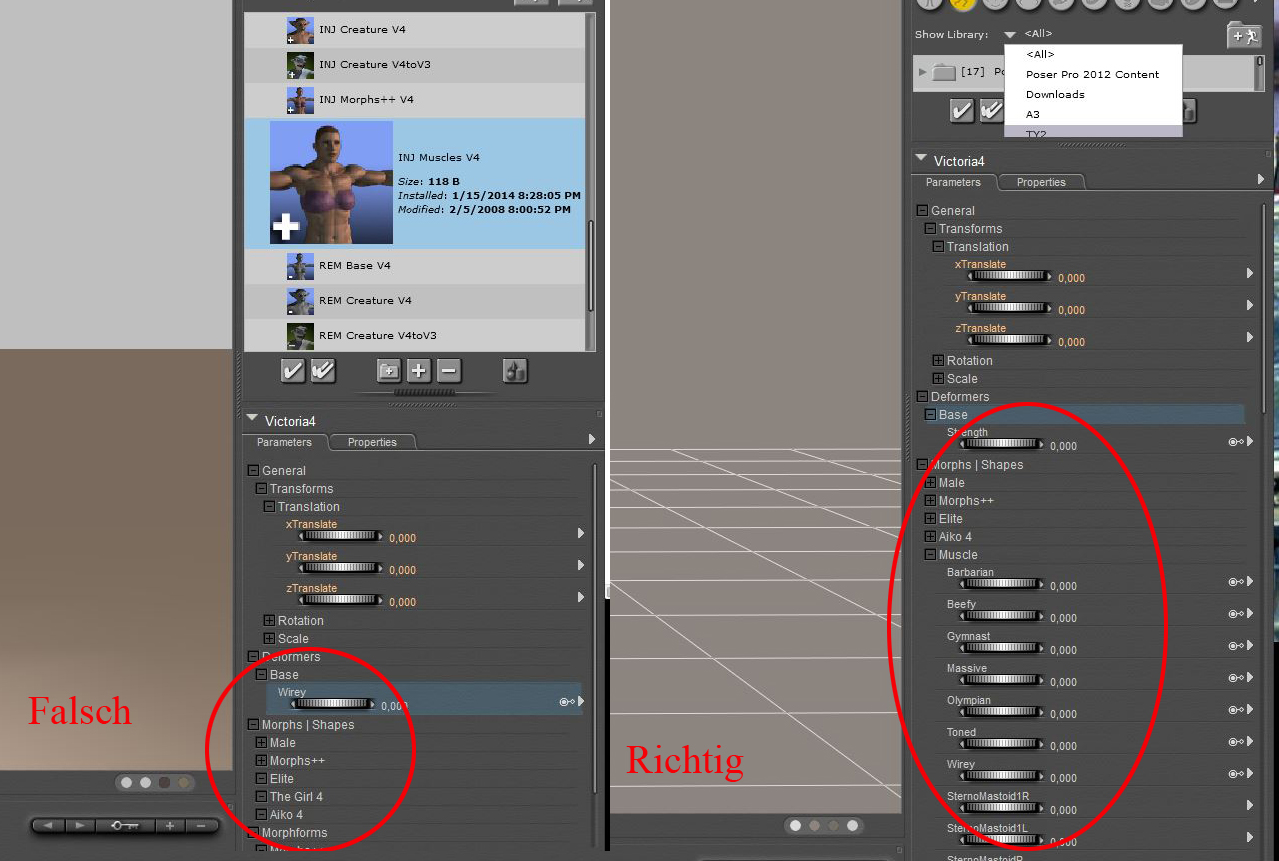Click INJ Muscles V4 preview thumbnail
1279x861 pixels.
click(331, 183)
